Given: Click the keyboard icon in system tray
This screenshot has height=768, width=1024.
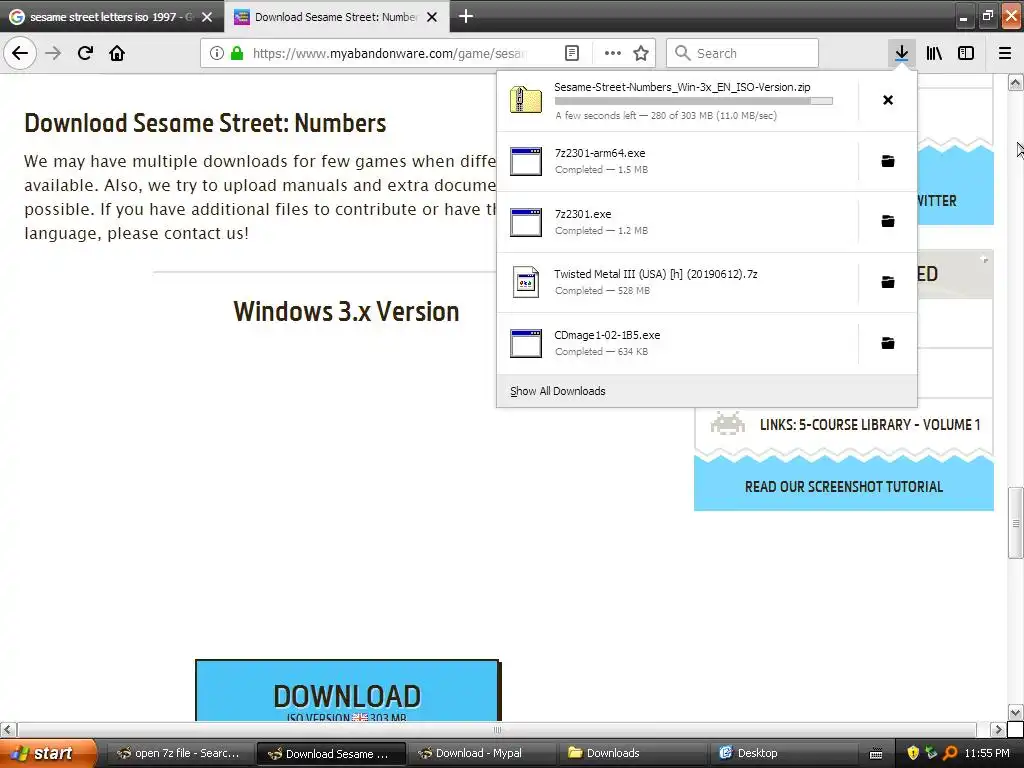Looking at the screenshot, I should [x=876, y=754].
